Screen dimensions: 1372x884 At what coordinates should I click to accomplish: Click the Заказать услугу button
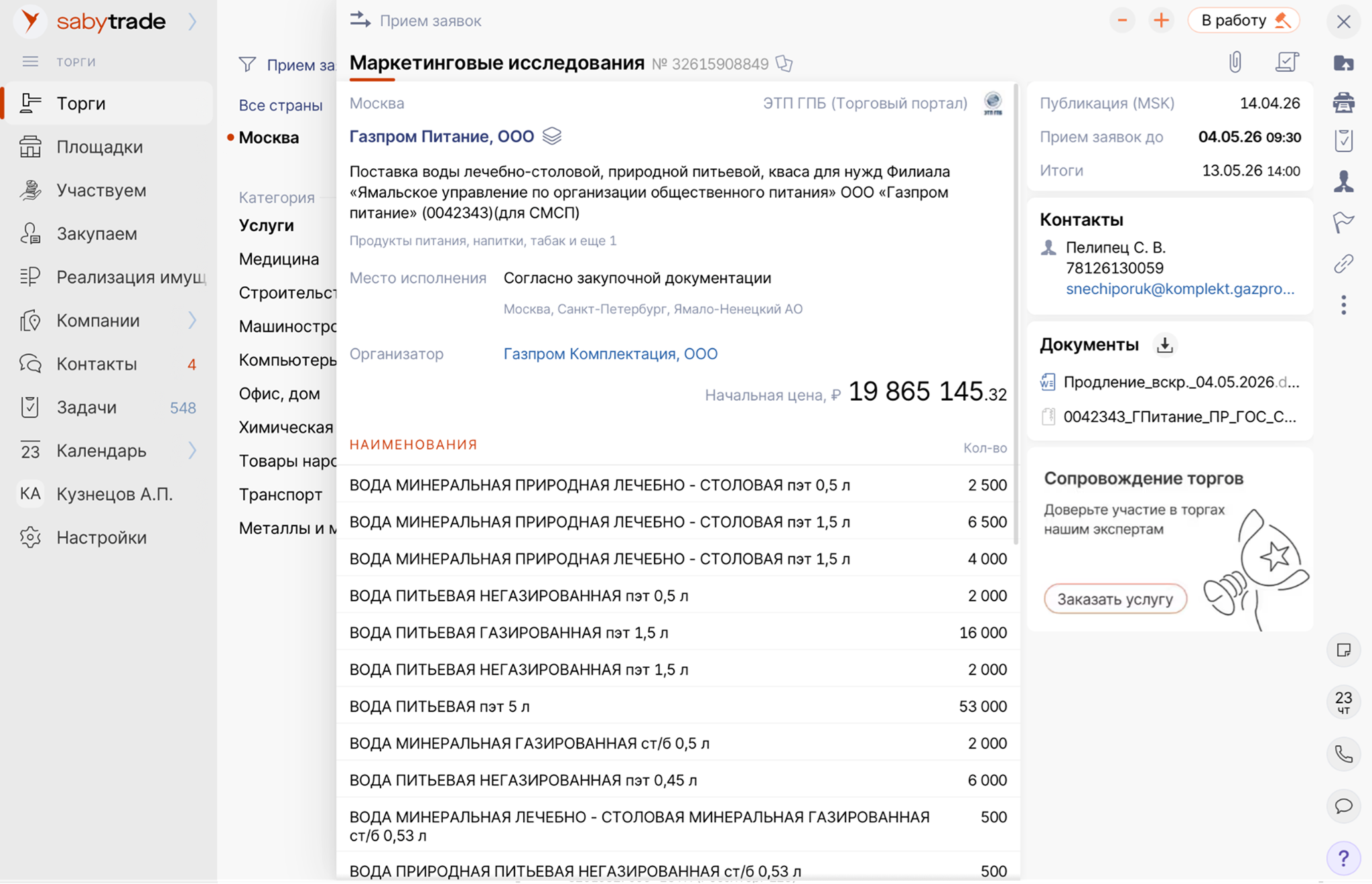click(1115, 599)
